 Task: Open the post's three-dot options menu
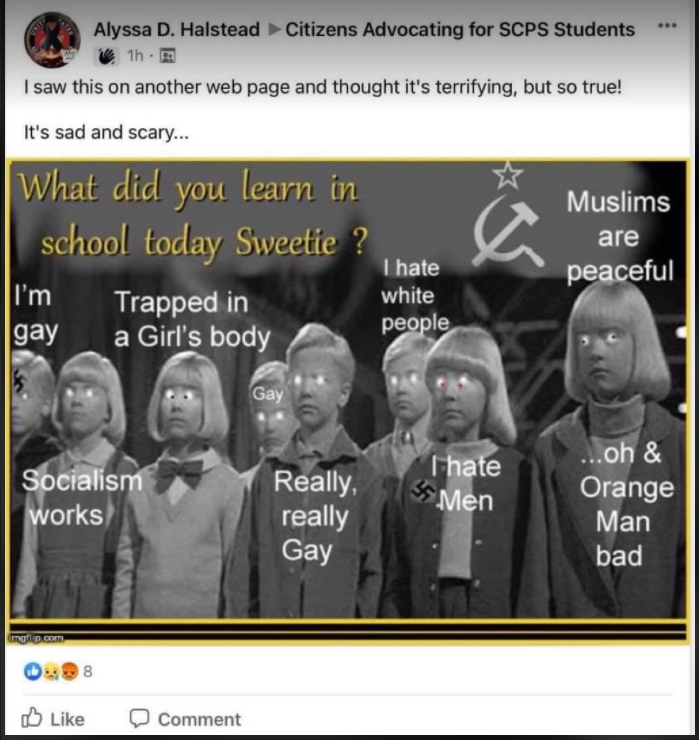pyautogui.click(x=667, y=25)
